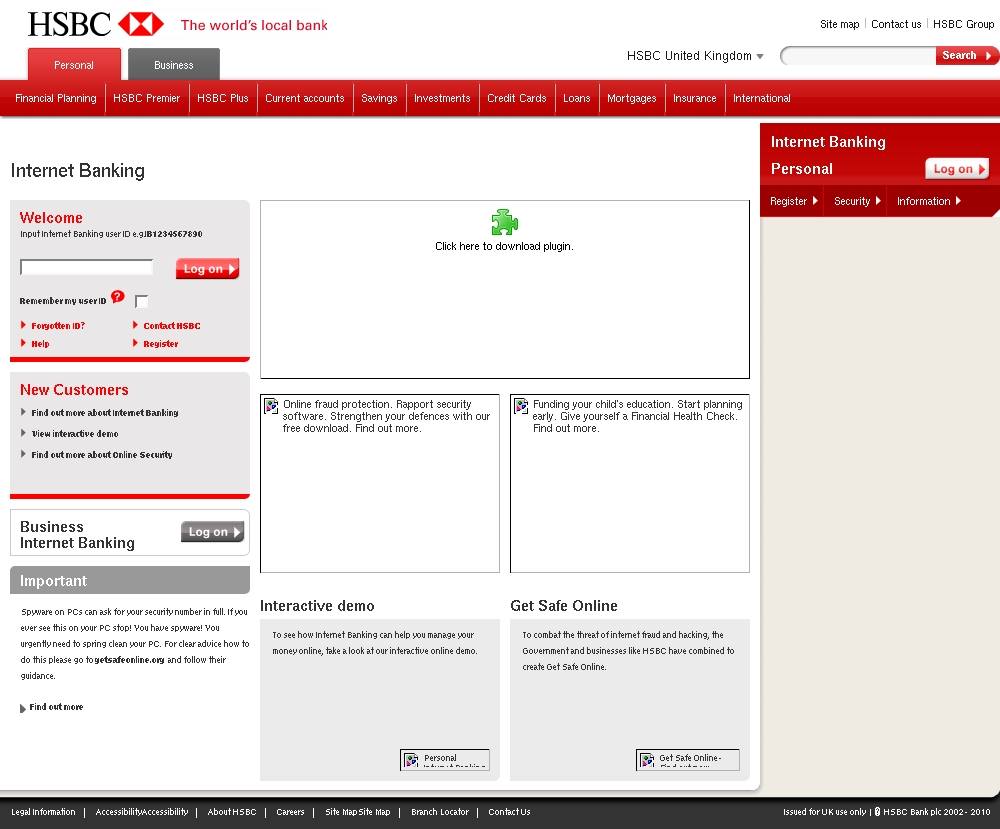Screen dimensions: 1000x829
Task: Click the Help link in Welcome box
Action: [x=40, y=343]
